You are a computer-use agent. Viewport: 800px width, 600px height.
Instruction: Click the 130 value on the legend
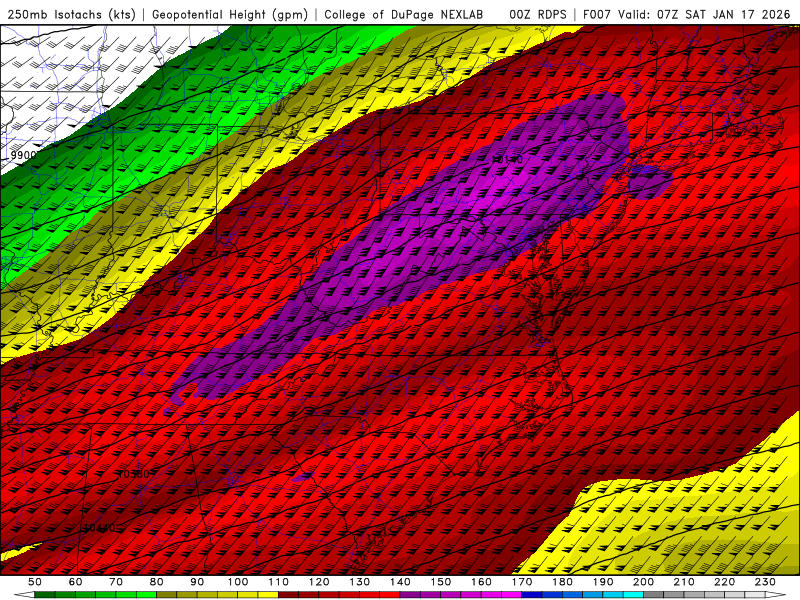360,582
